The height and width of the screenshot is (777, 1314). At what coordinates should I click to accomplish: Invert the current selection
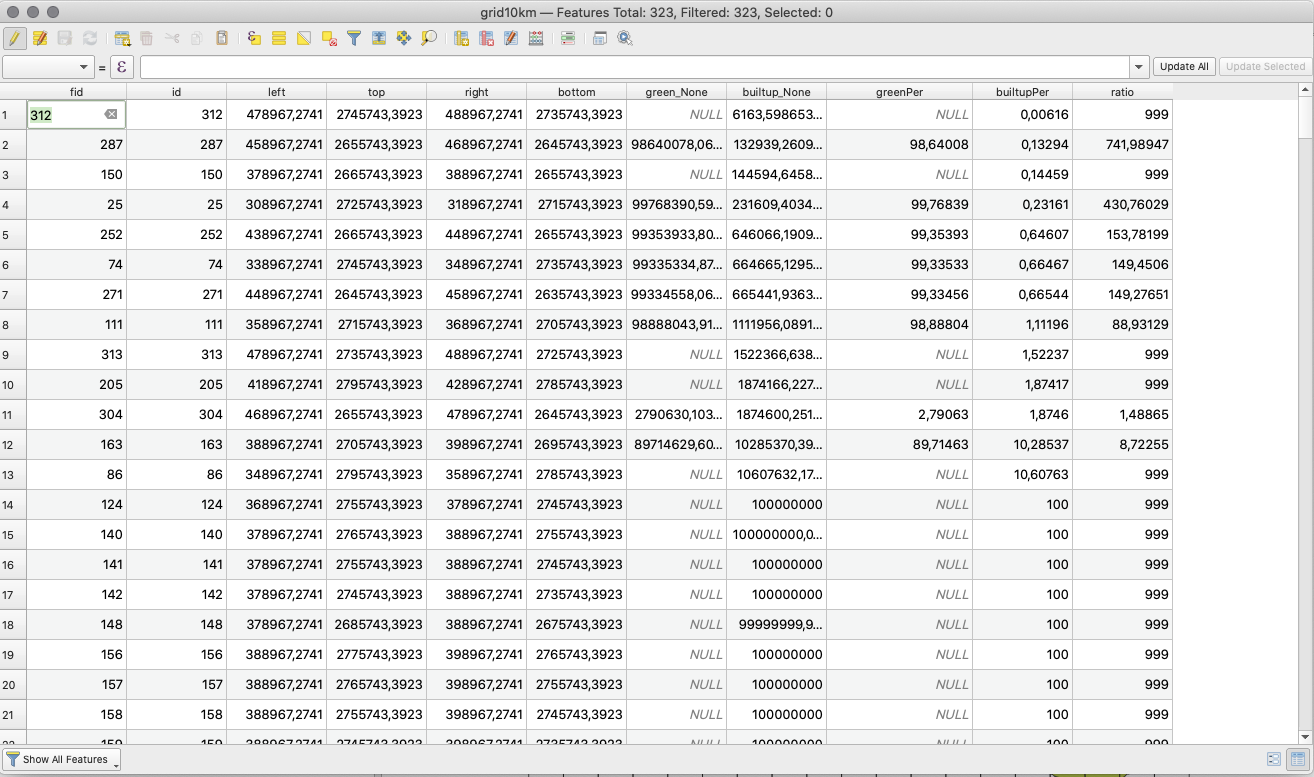pyautogui.click(x=304, y=38)
